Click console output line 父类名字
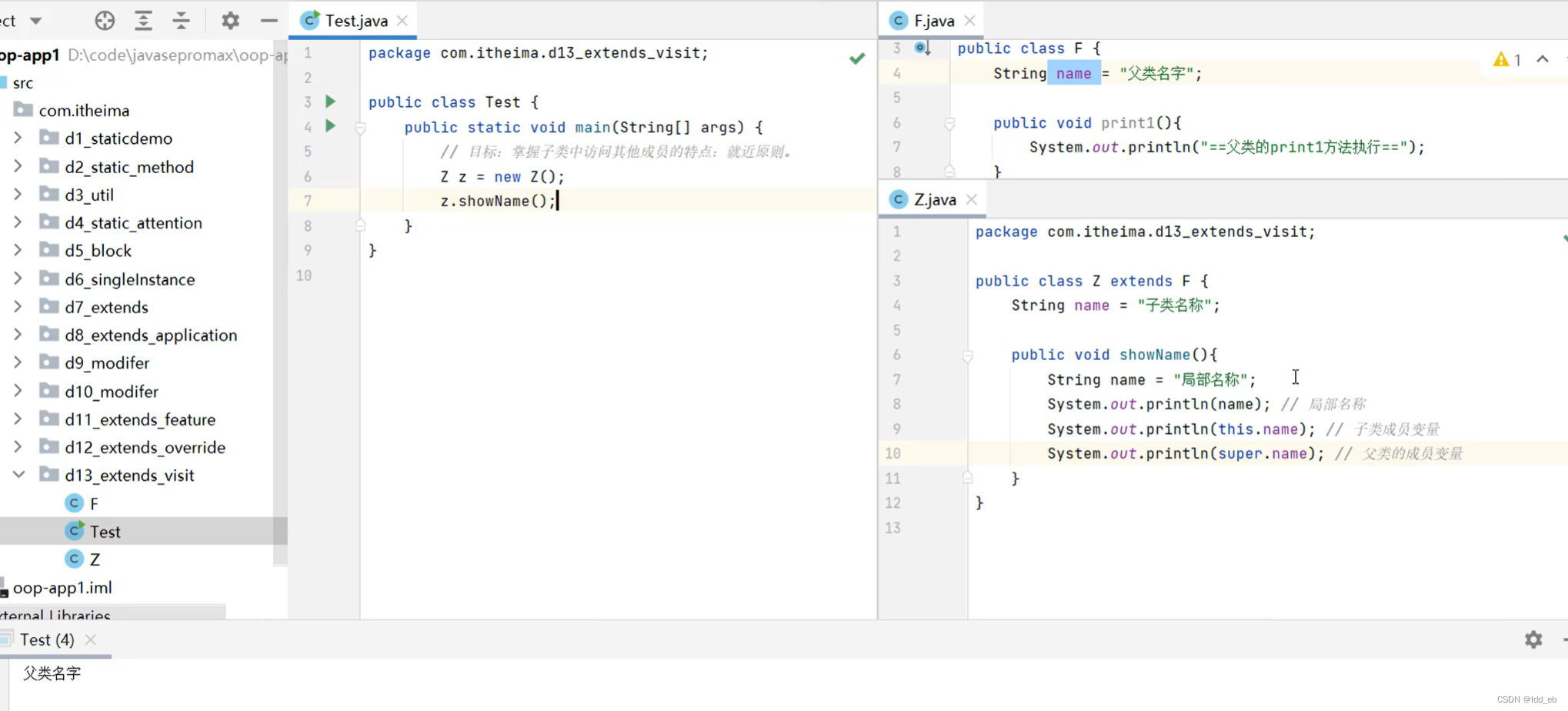1568x711 pixels. coord(52,673)
